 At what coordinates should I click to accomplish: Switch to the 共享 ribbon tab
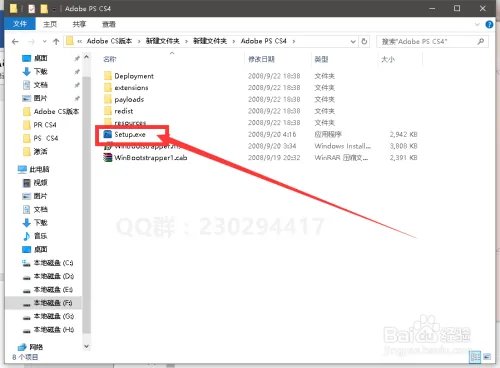coord(79,24)
